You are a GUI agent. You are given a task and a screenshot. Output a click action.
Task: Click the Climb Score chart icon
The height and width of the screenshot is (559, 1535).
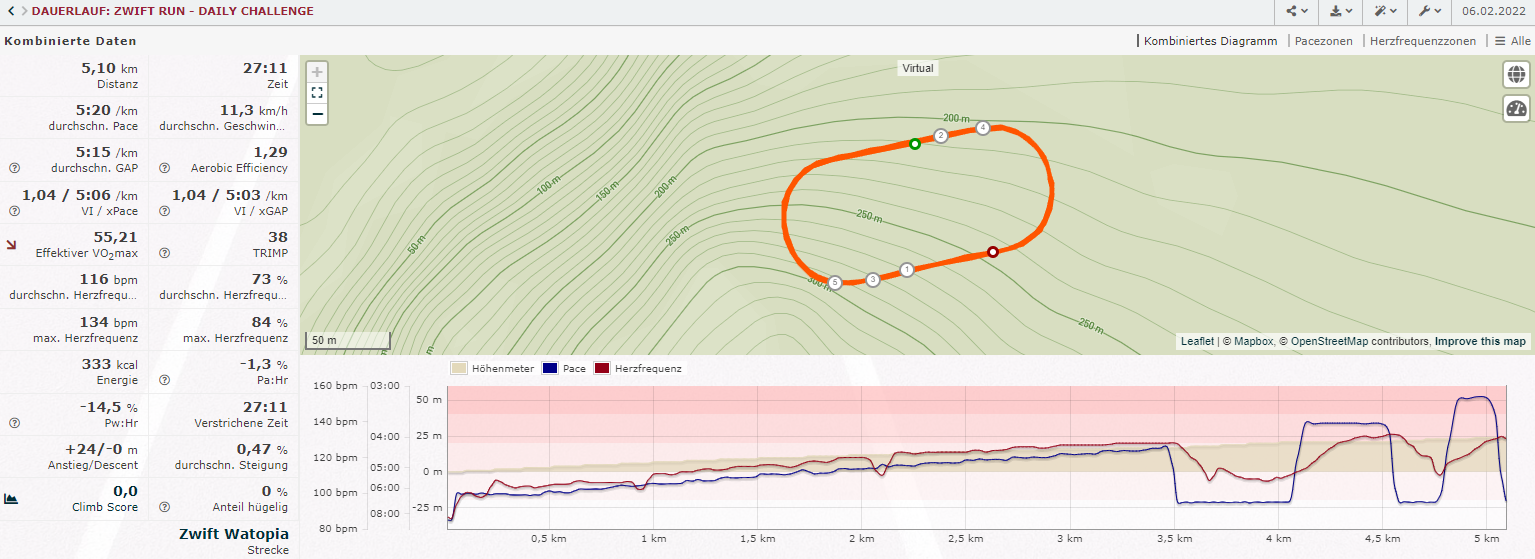pos(11,498)
